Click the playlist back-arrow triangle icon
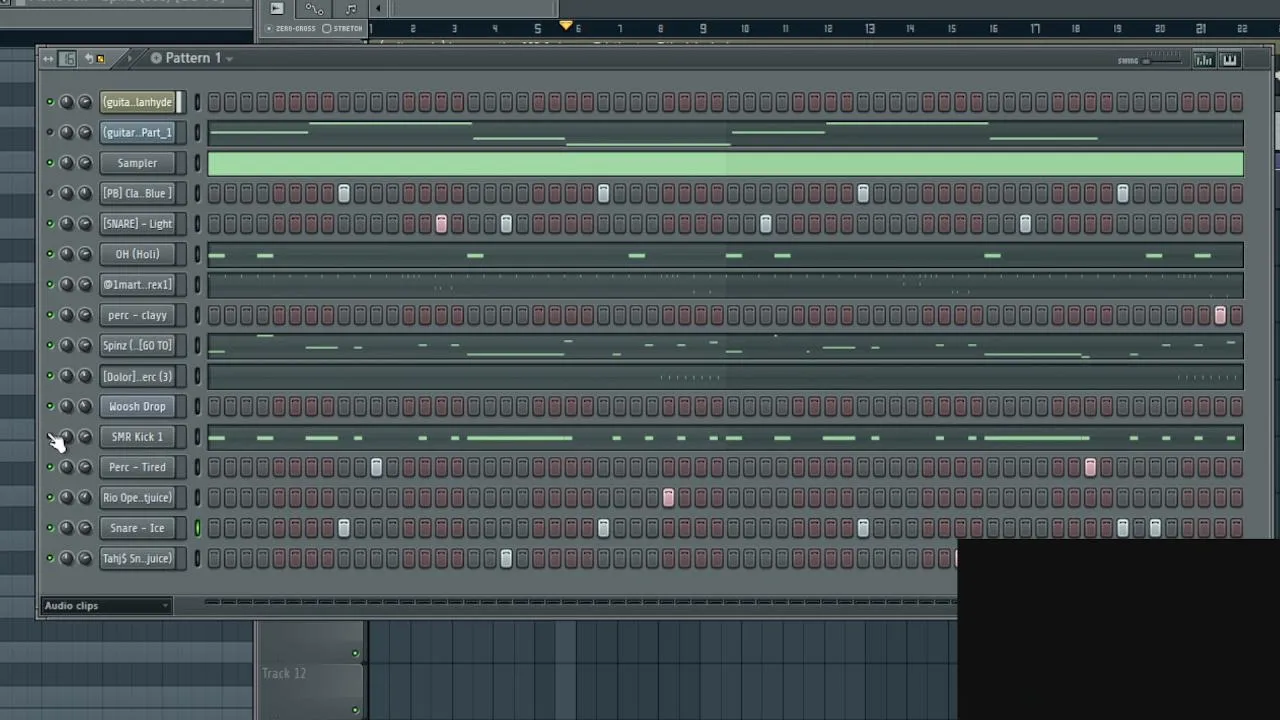The image size is (1280, 720). click(x=378, y=9)
